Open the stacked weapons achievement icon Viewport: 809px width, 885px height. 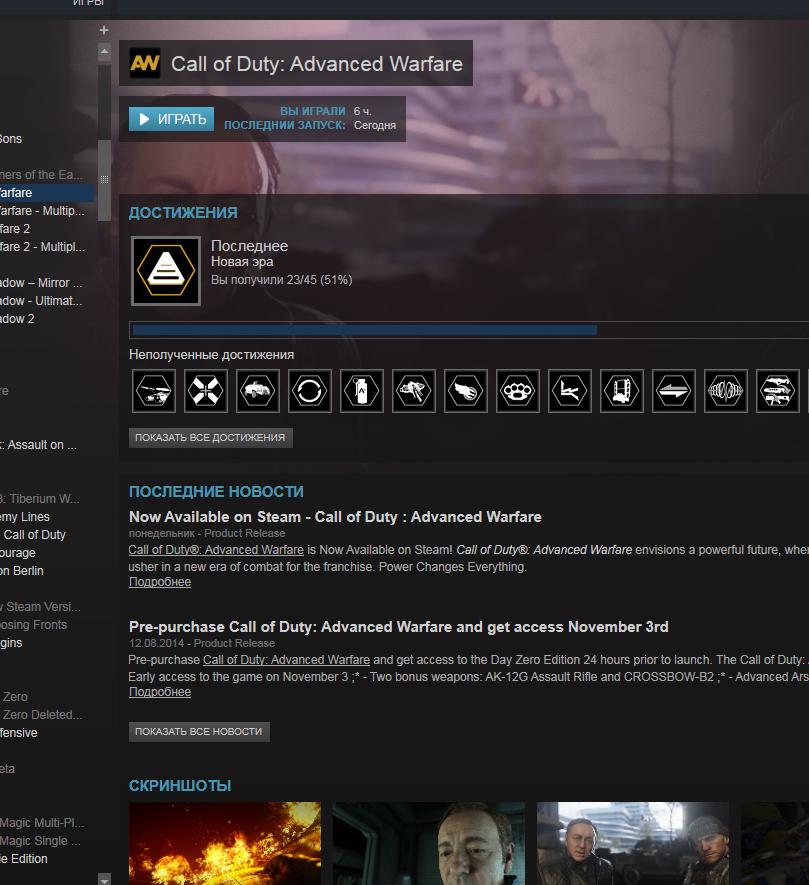pos(777,391)
